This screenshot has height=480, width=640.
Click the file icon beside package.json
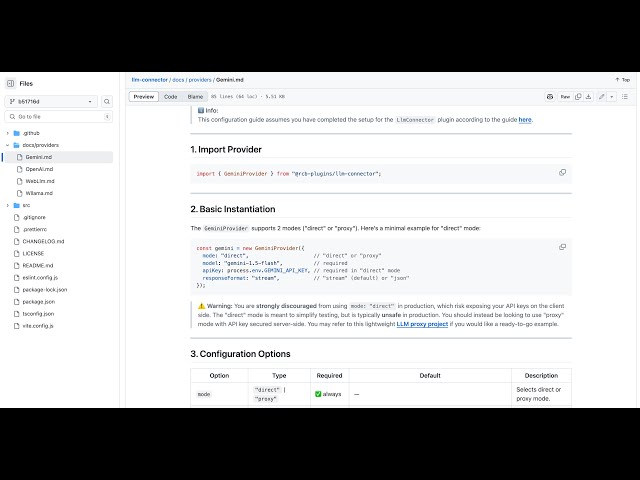point(17,302)
